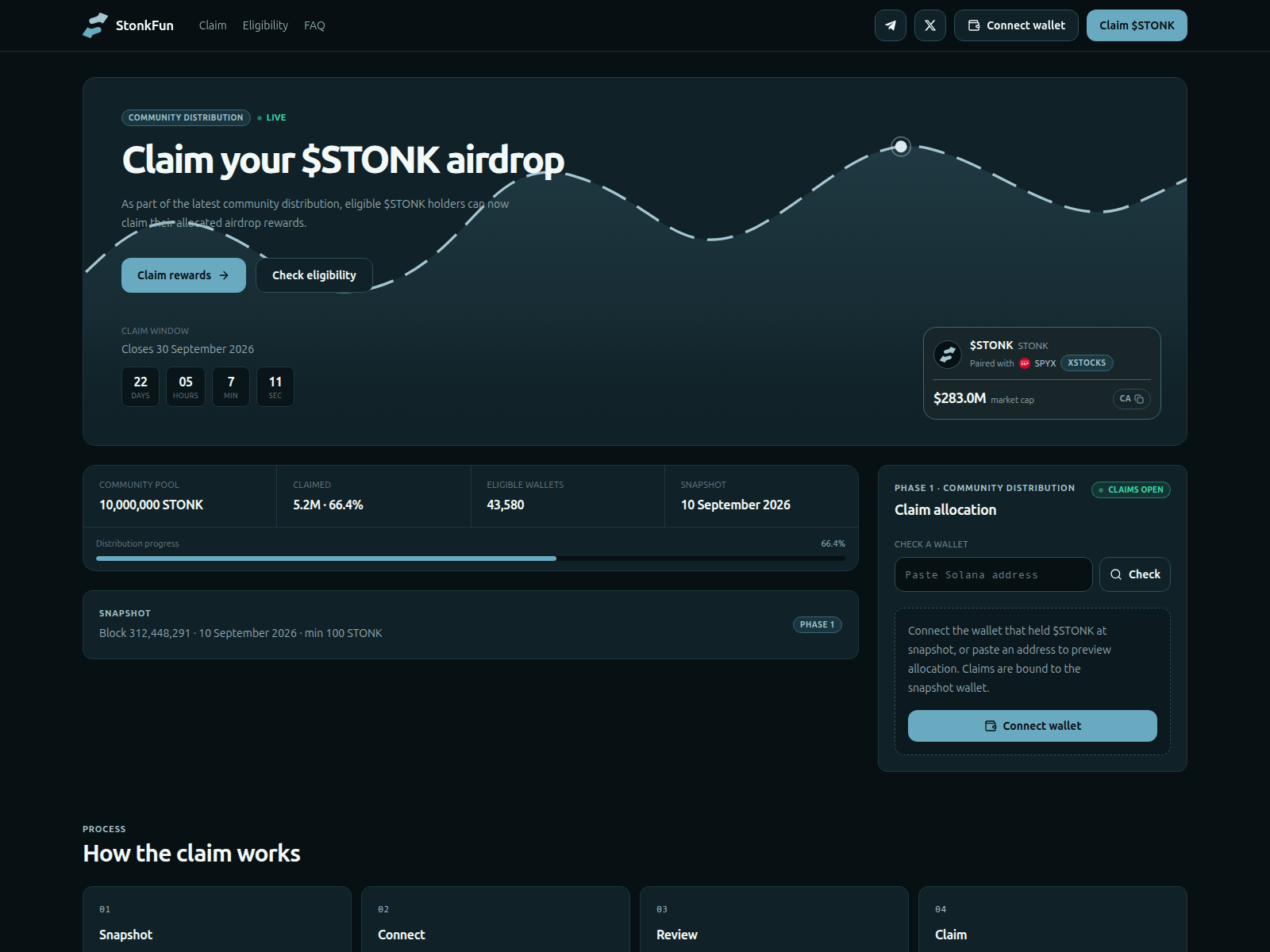Image resolution: width=1270 pixels, height=952 pixels.
Task: Click Connect wallet in allocation panel
Action: [1033, 726]
